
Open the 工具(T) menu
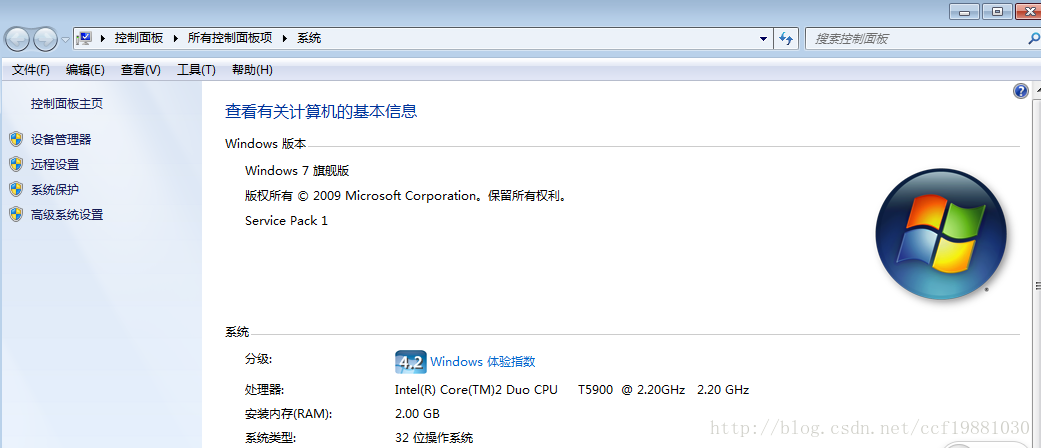click(x=197, y=70)
